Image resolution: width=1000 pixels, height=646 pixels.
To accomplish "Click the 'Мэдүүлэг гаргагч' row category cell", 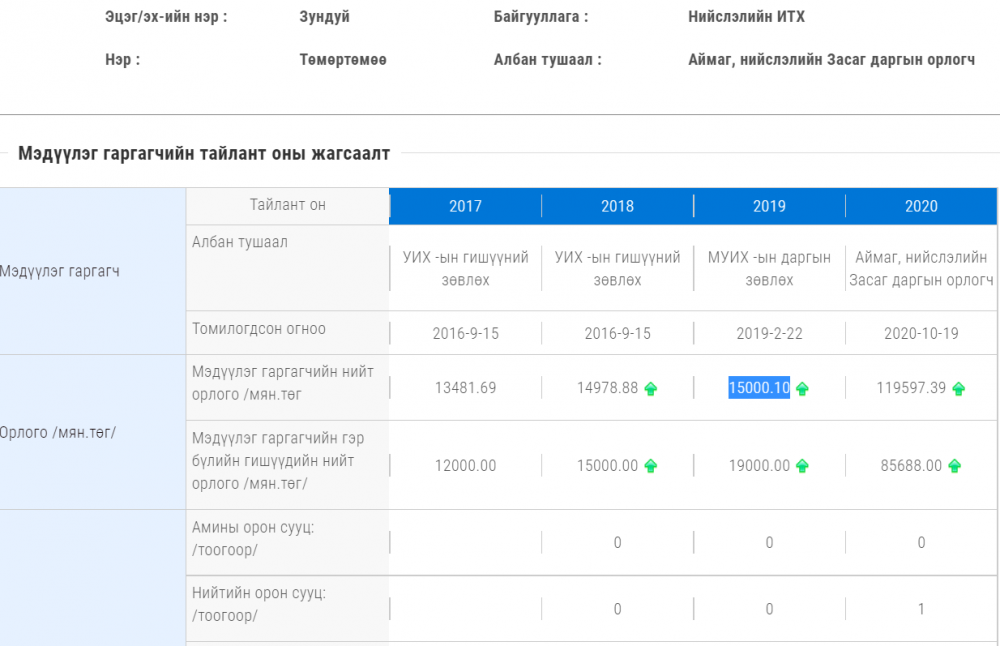I will 60,271.
